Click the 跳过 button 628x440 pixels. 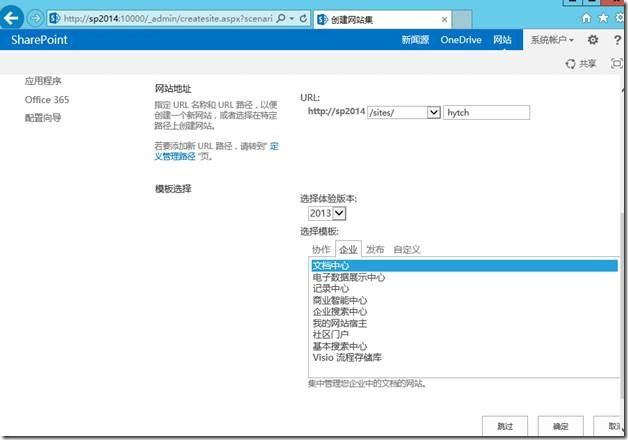(x=505, y=426)
